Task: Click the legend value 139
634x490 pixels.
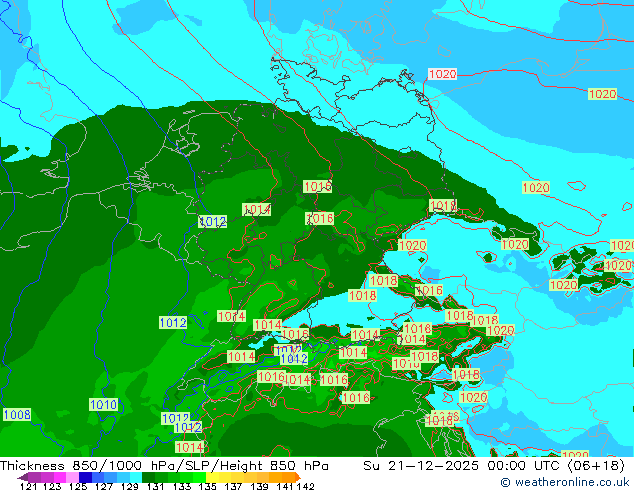Action: 260,486
